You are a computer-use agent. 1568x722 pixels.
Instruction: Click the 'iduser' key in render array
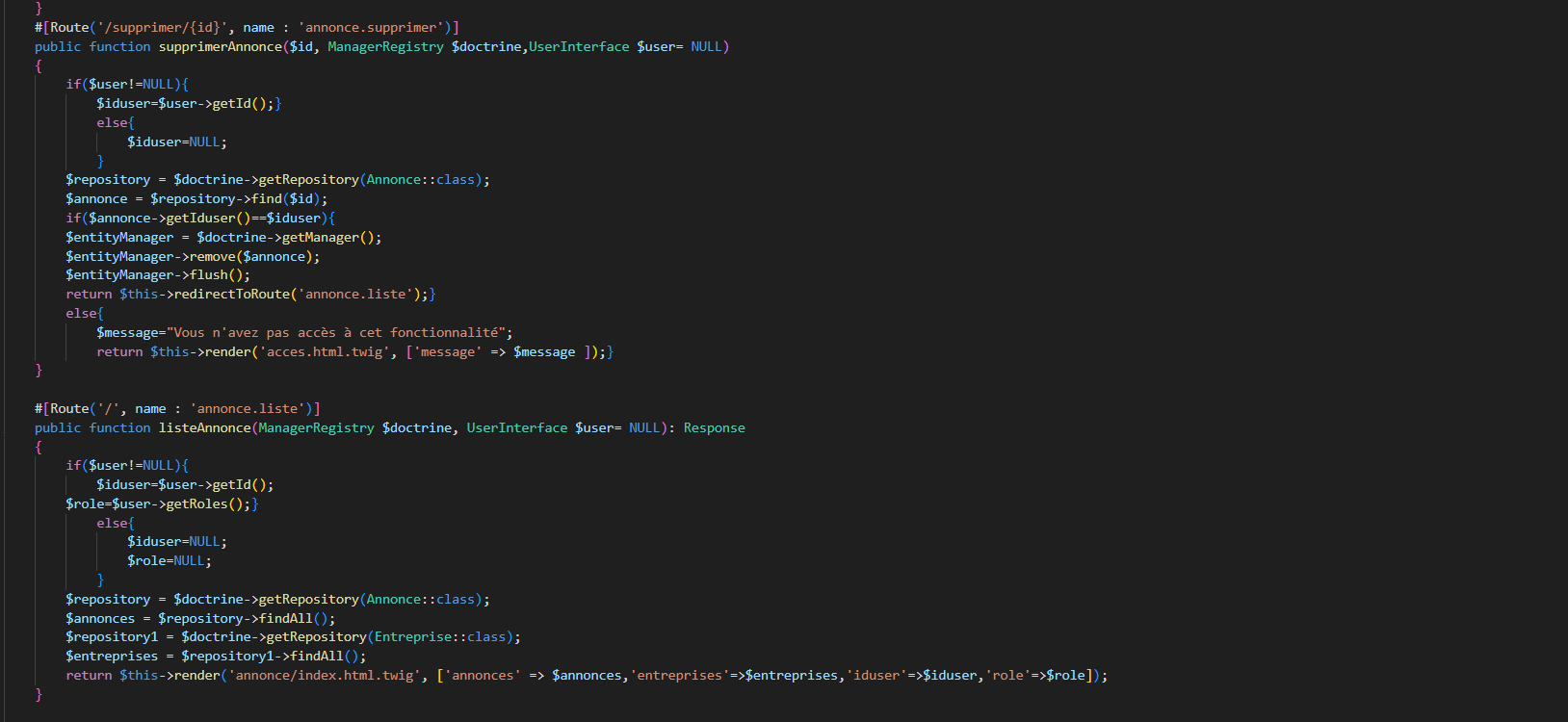(876, 675)
